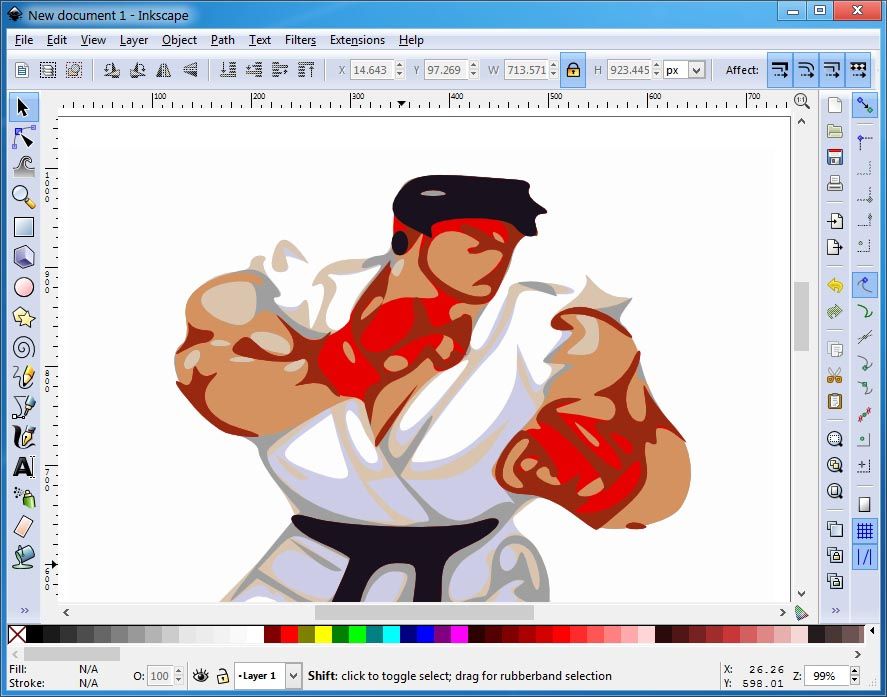
Task: Click the zoom 1:1 corner button
Action: [x=802, y=101]
